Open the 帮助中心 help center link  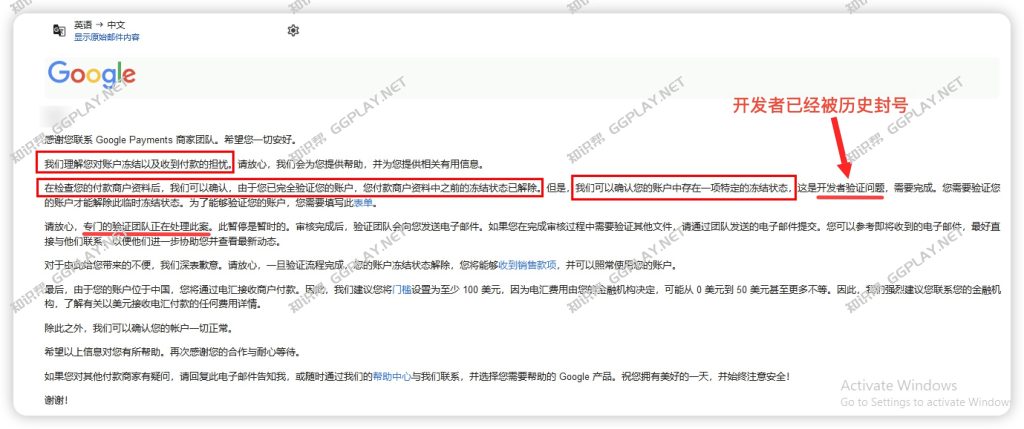[x=392, y=376]
